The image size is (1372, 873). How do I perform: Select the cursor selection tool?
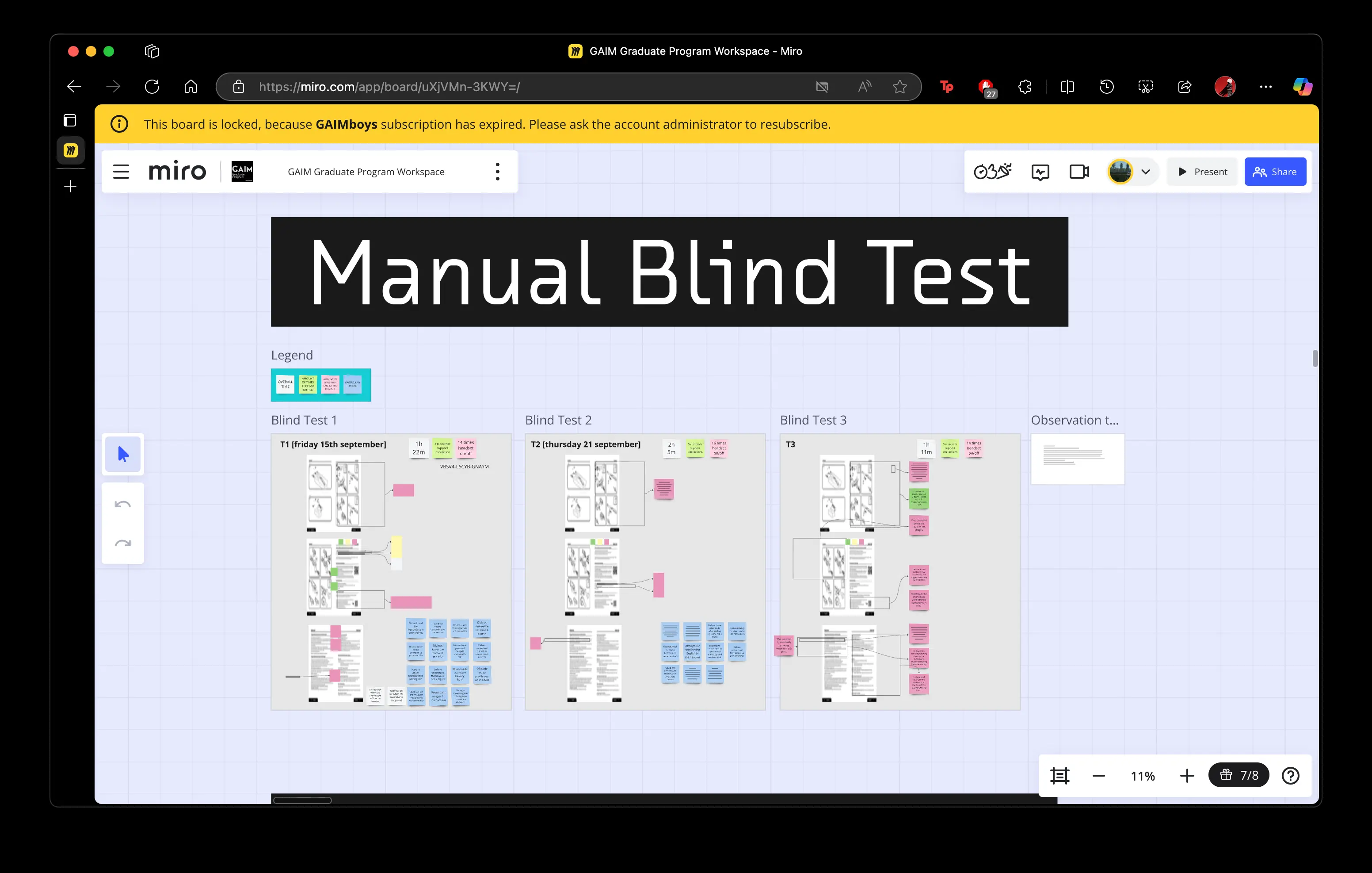click(x=123, y=454)
